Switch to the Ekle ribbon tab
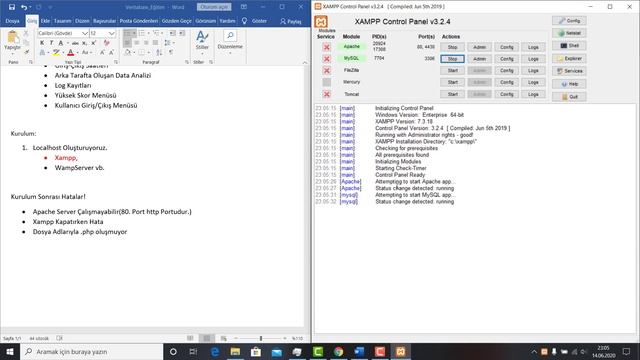The image size is (640, 360). (x=45, y=21)
